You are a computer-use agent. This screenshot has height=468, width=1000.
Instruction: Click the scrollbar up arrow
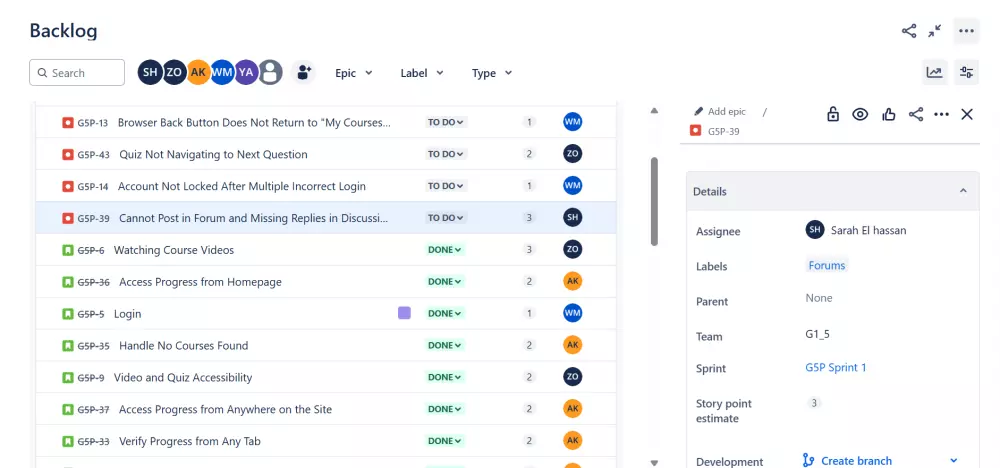tap(654, 111)
